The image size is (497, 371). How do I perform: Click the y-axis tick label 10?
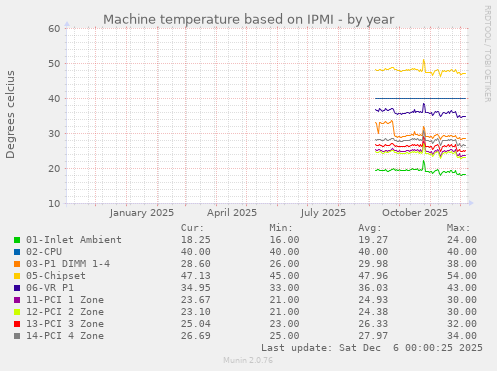tap(54, 204)
